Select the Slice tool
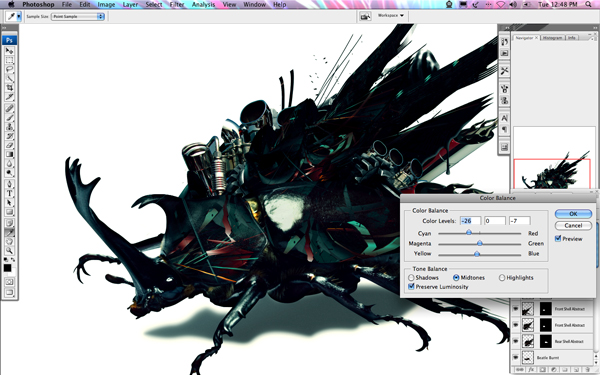 [9, 97]
